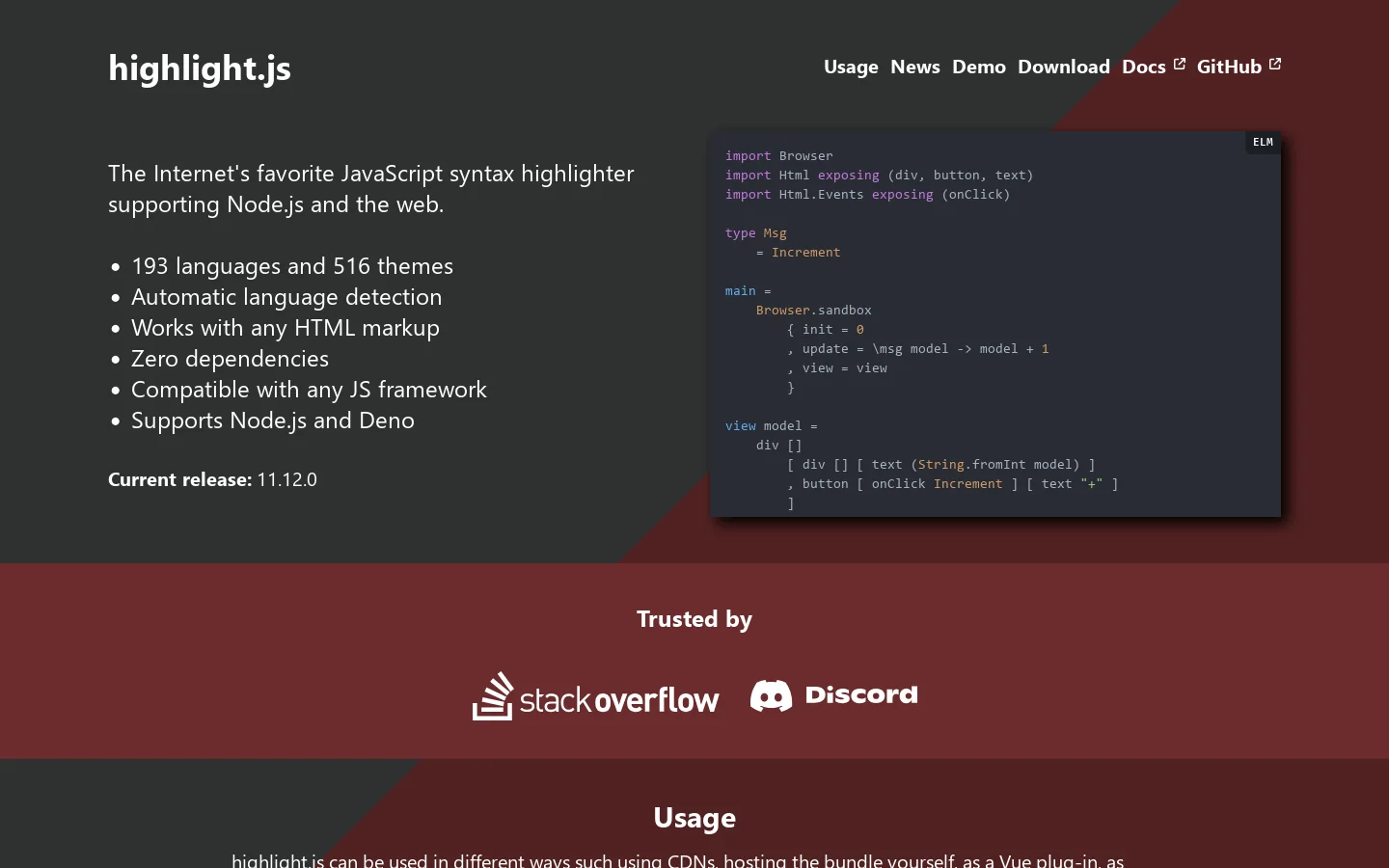
Task: Click the Stack Overflow logo
Action: [x=595, y=695]
